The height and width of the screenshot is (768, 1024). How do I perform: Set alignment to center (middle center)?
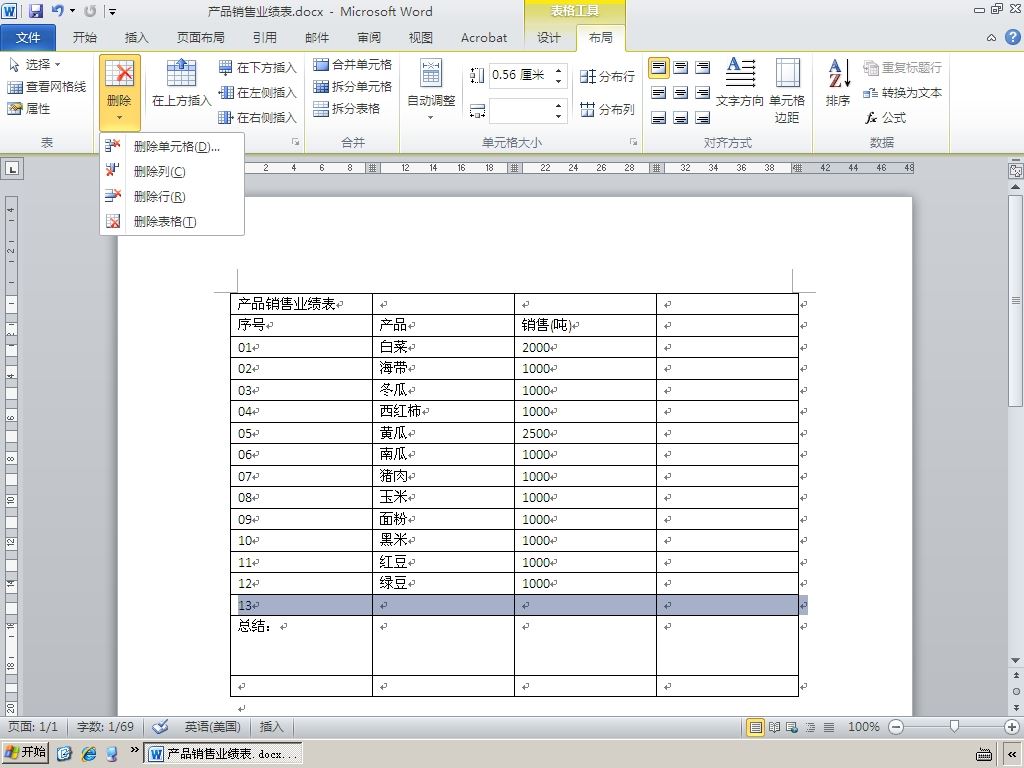coord(680,93)
